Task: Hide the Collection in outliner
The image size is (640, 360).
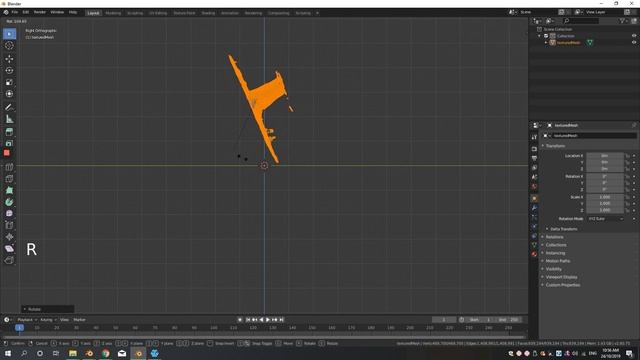Action: 634,36
